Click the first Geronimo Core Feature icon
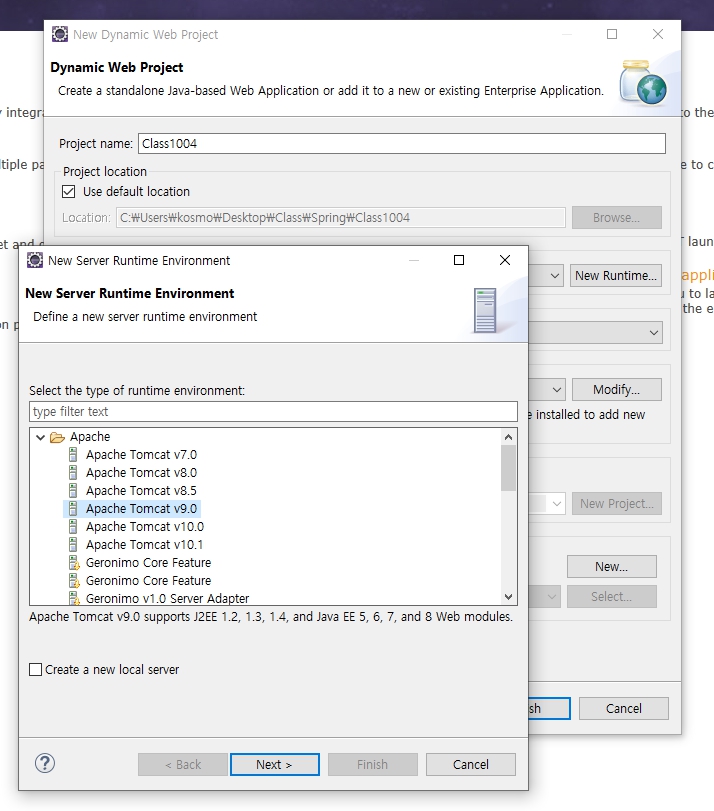The image size is (714, 811). point(74,563)
